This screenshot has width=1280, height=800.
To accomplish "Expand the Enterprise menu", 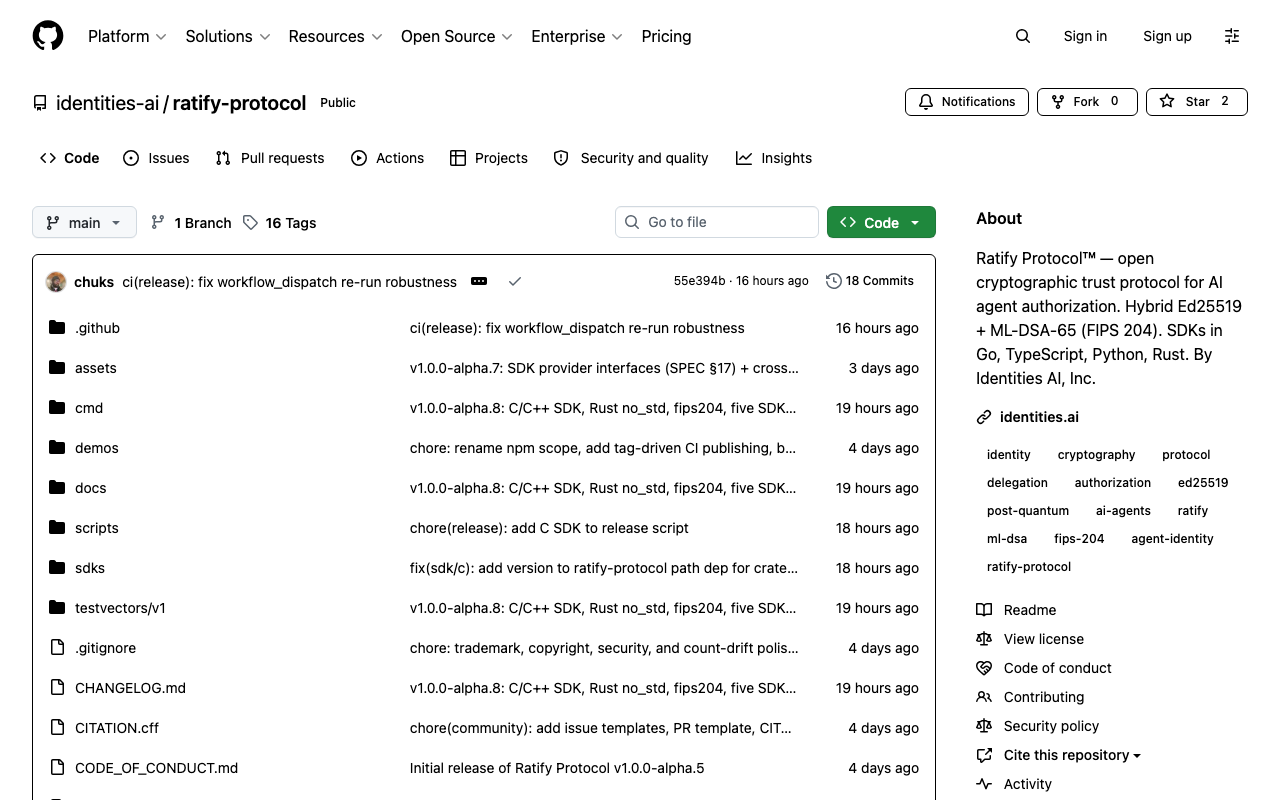I will tap(577, 36).
